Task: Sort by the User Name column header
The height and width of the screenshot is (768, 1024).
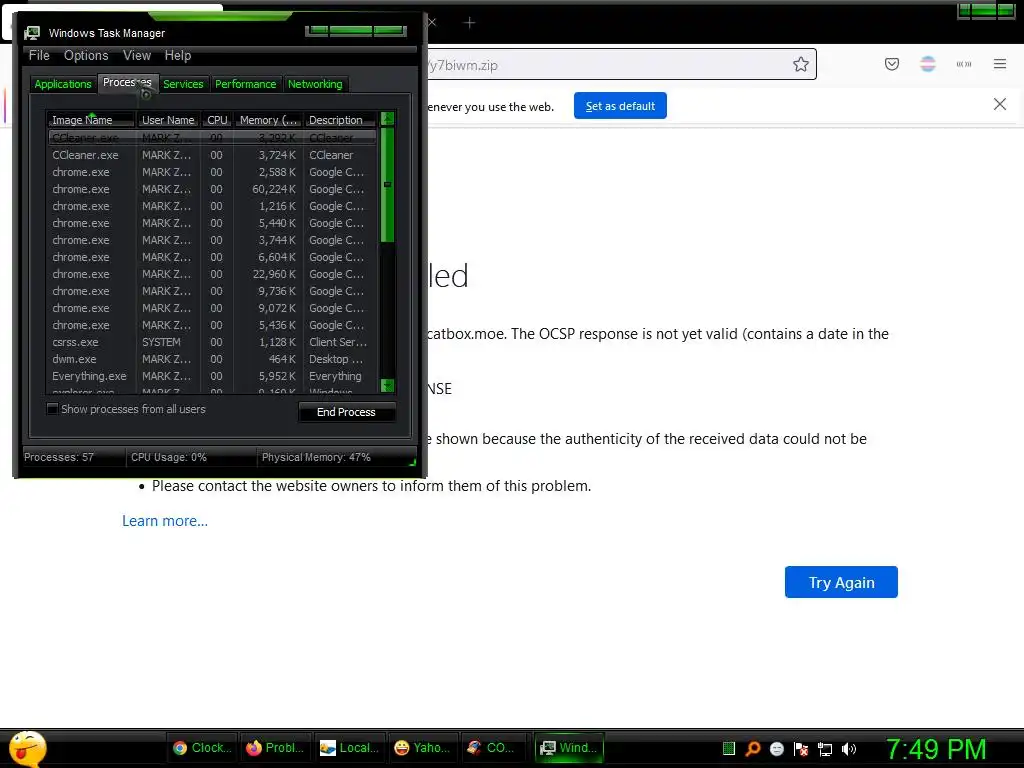Action: 168,120
